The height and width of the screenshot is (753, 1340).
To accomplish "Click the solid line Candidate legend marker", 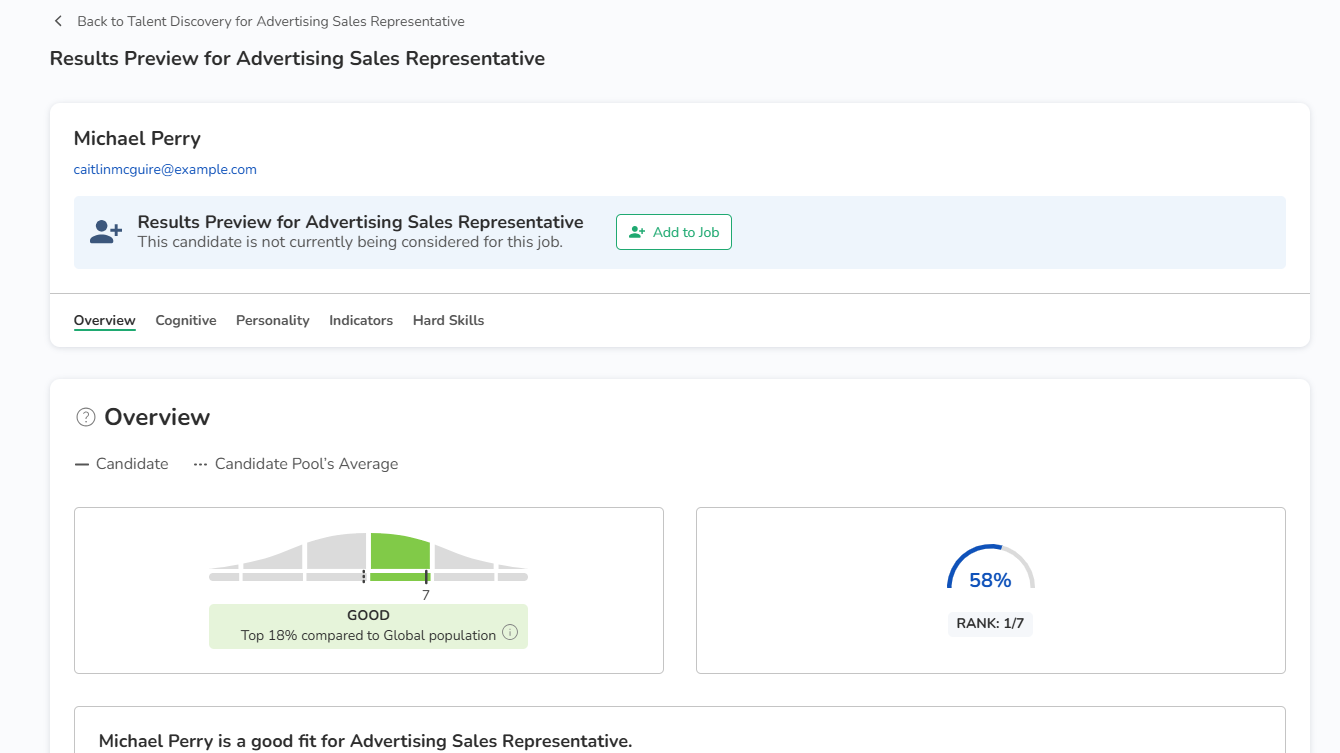I will click(x=82, y=464).
